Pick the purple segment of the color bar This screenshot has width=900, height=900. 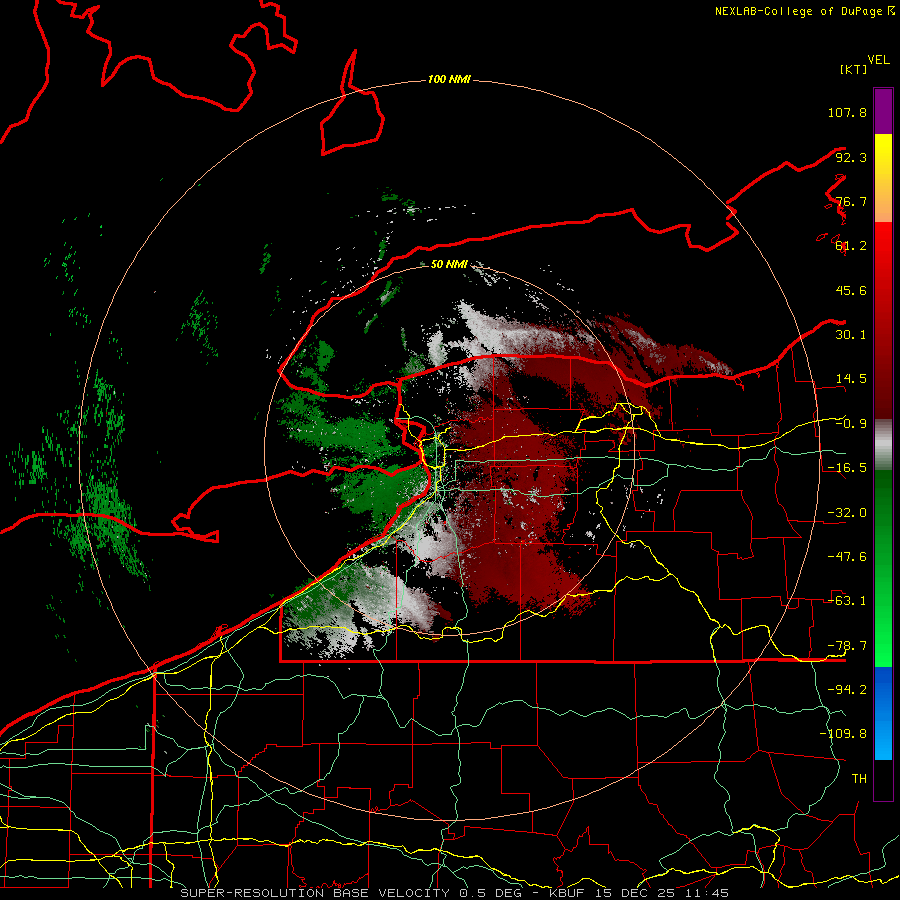point(883,111)
